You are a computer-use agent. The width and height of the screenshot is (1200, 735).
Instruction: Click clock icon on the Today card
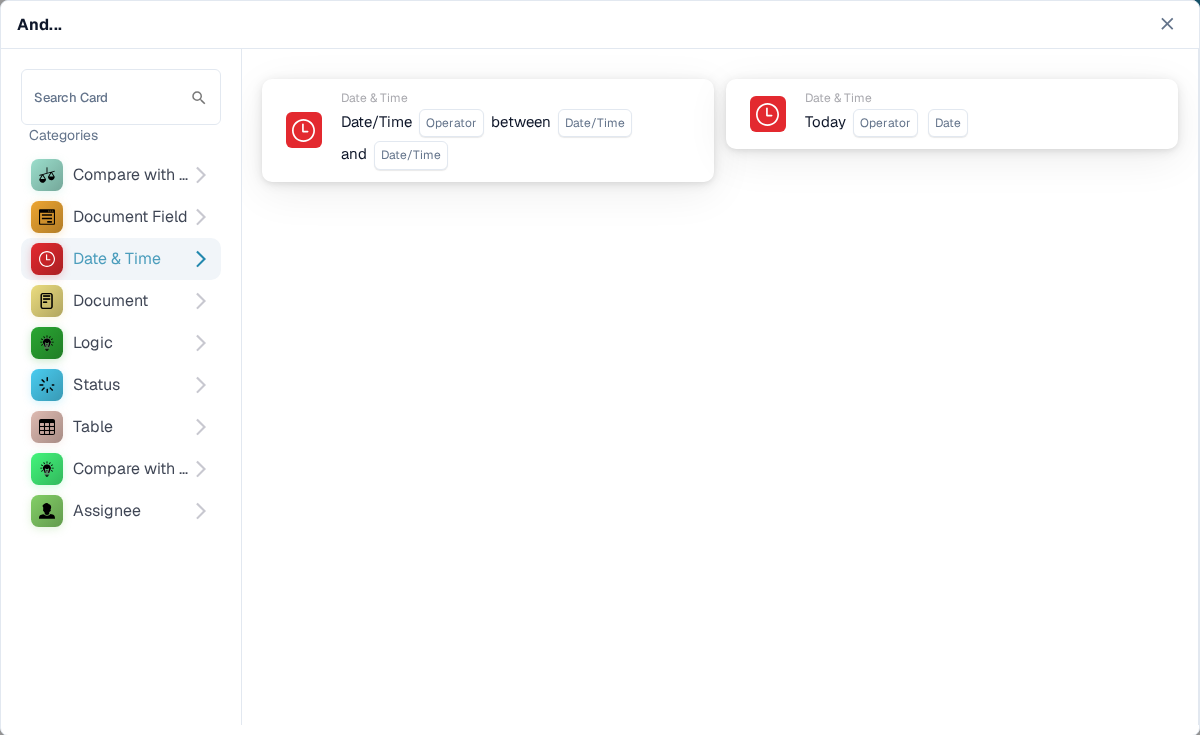pos(768,114)
